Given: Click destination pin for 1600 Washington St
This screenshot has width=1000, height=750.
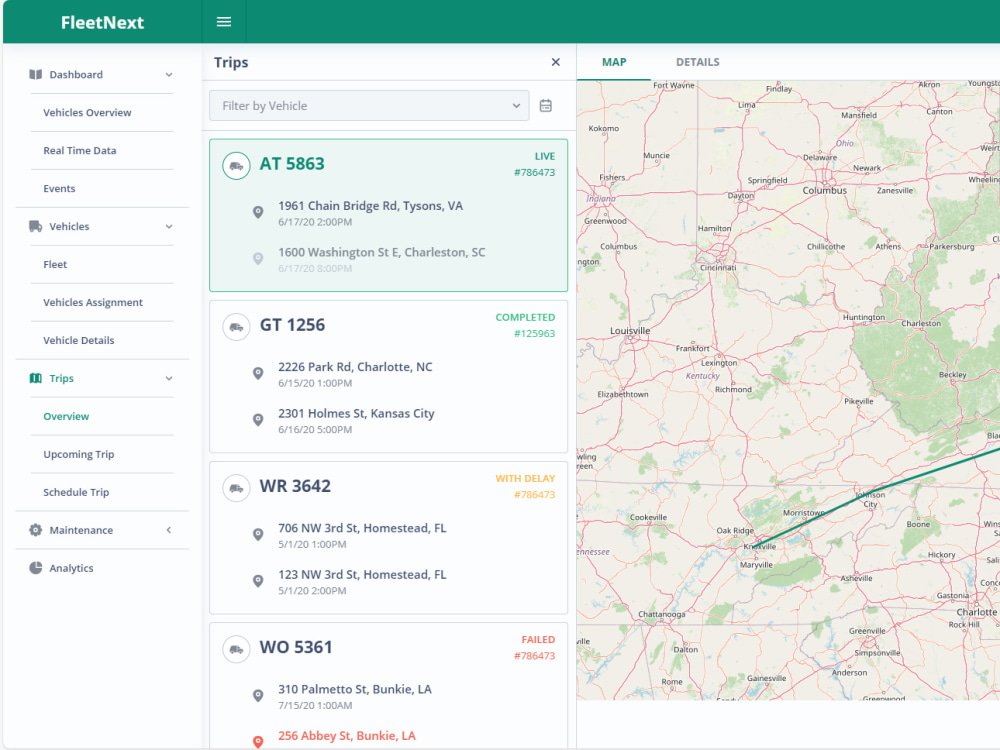Looking at the screenshot, I should [x=258, y=258].
